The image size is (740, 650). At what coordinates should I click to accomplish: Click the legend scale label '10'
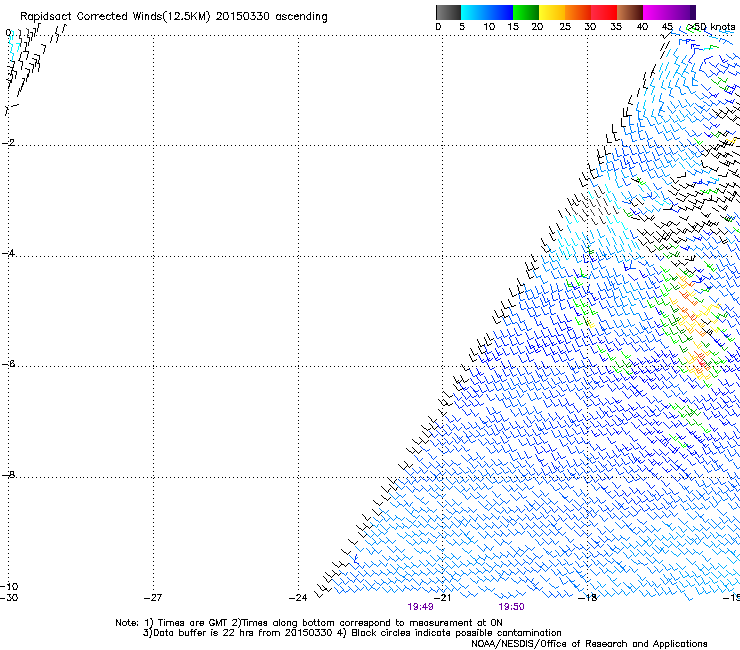489,27
